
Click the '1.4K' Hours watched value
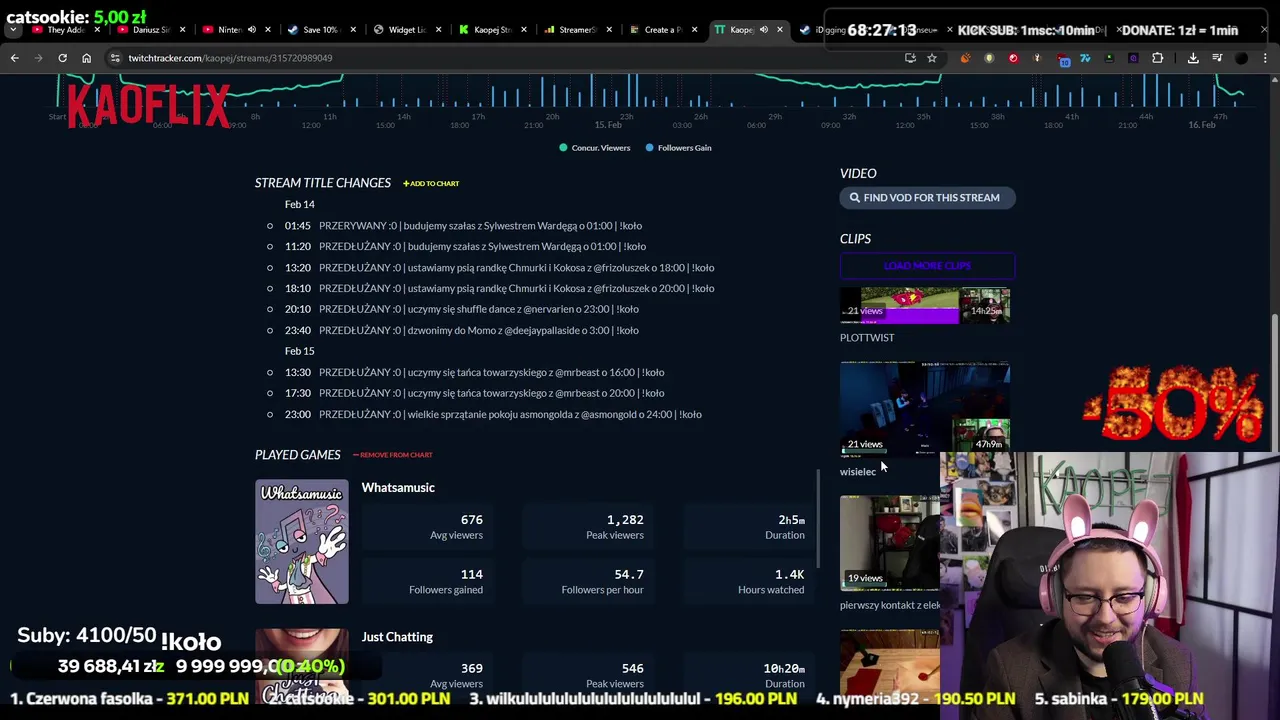(x=789, y=575)
